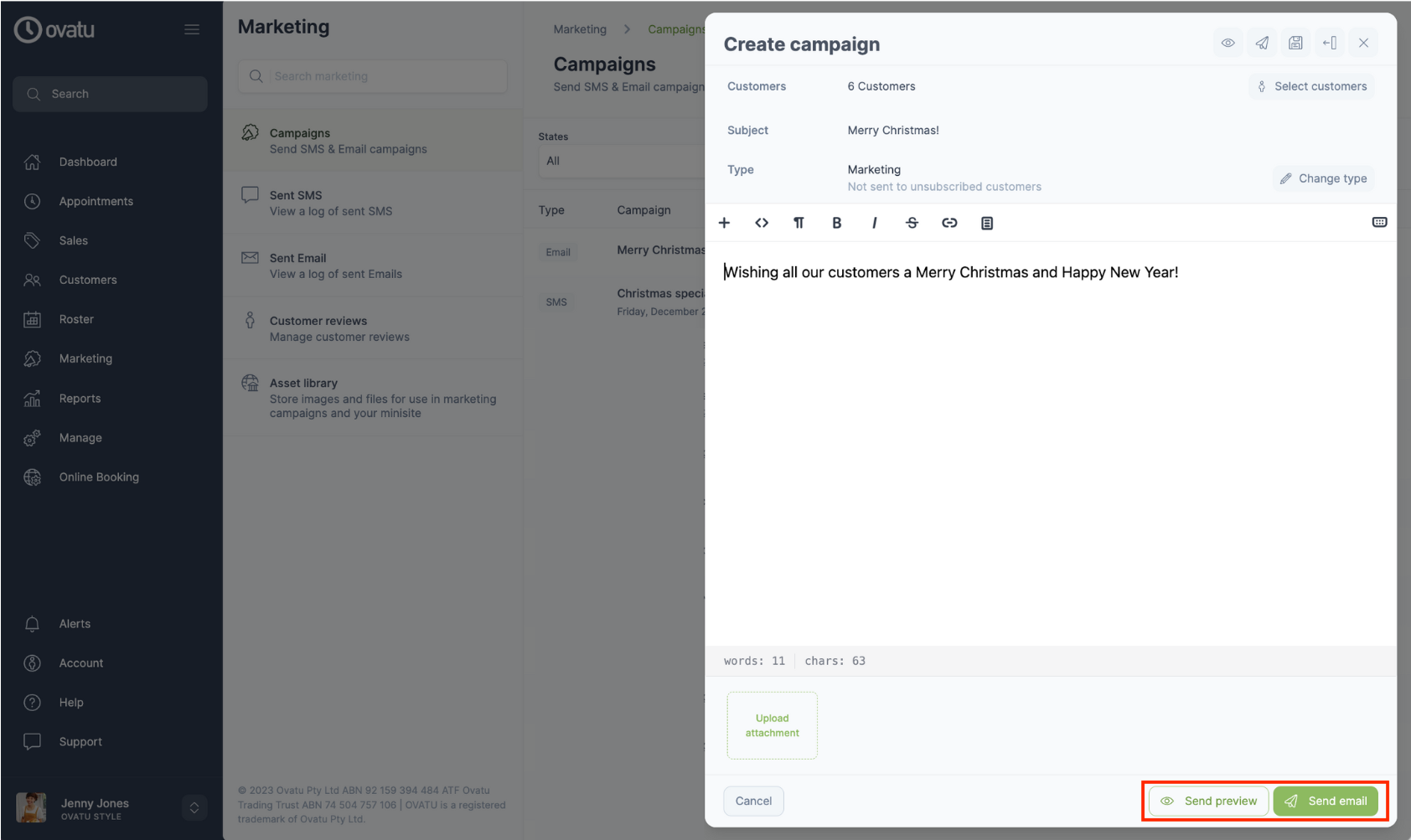Viewport: 1411px width, 840px height.
Task: Click the Upload attachment box
Action: (772, 725)
